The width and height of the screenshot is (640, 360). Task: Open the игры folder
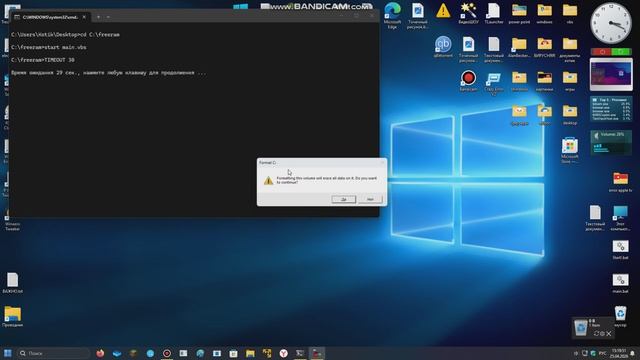(x=570, y=80)
